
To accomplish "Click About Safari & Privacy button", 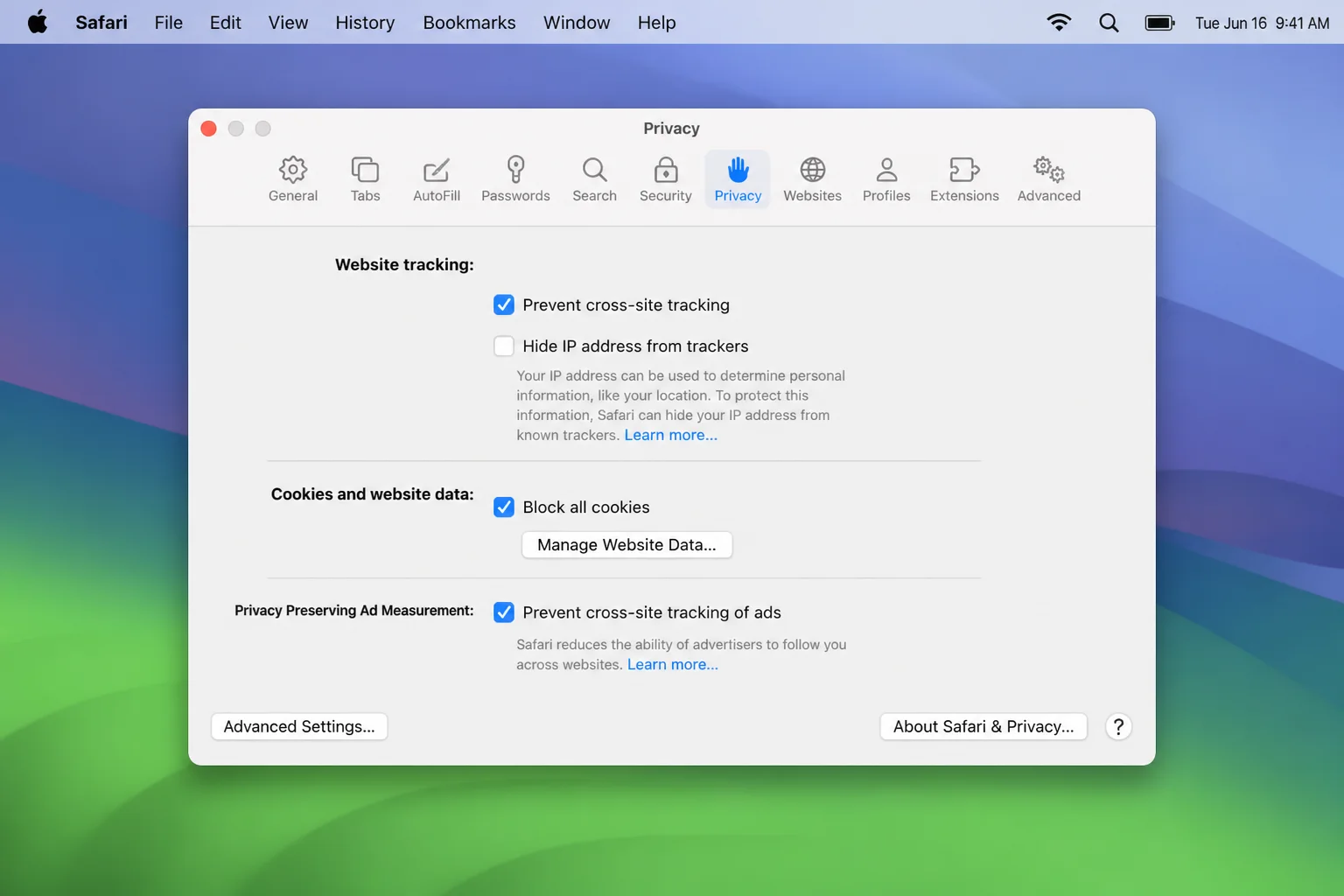I will tap(983, 726).
